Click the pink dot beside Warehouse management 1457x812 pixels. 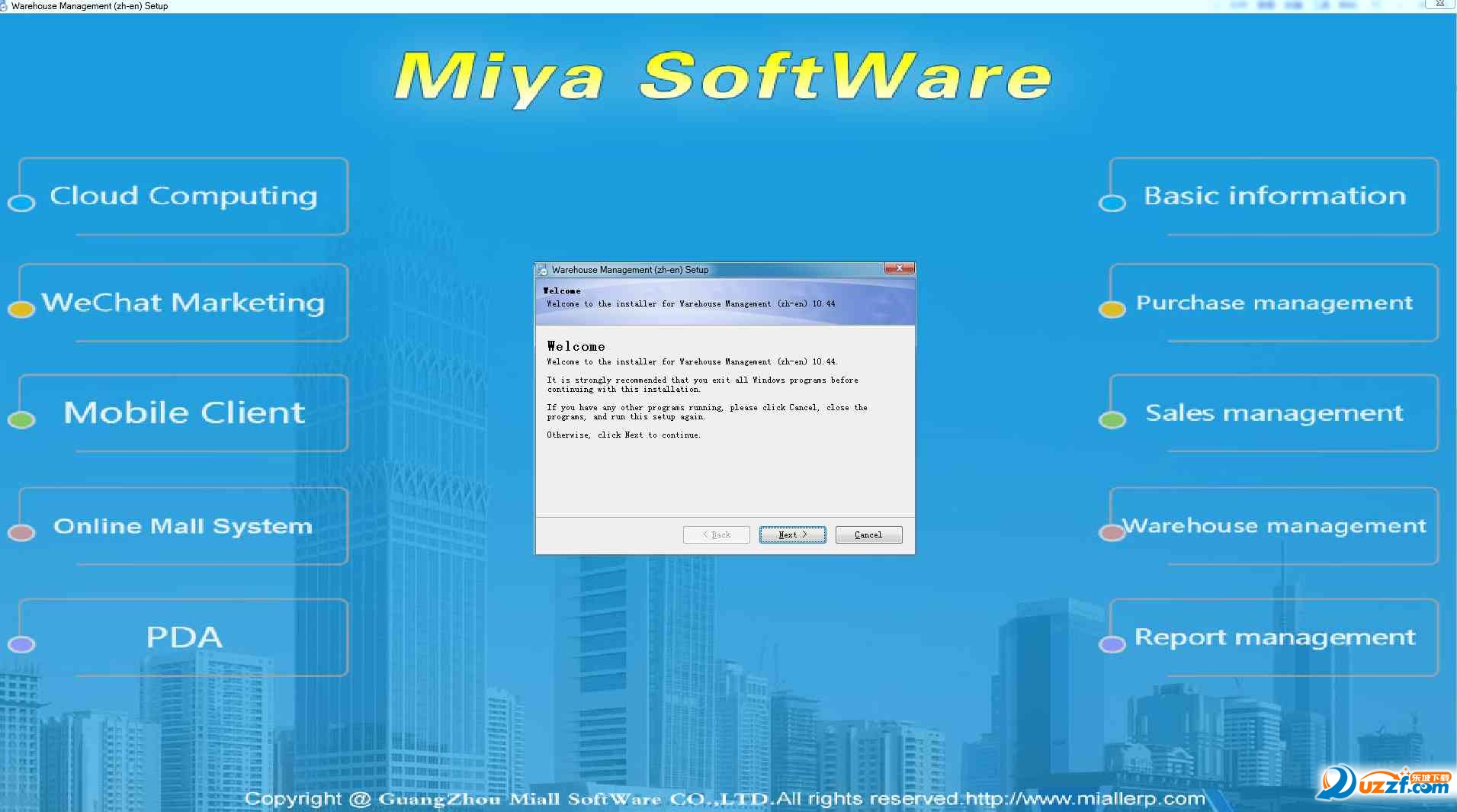[x=1112, y=532]
